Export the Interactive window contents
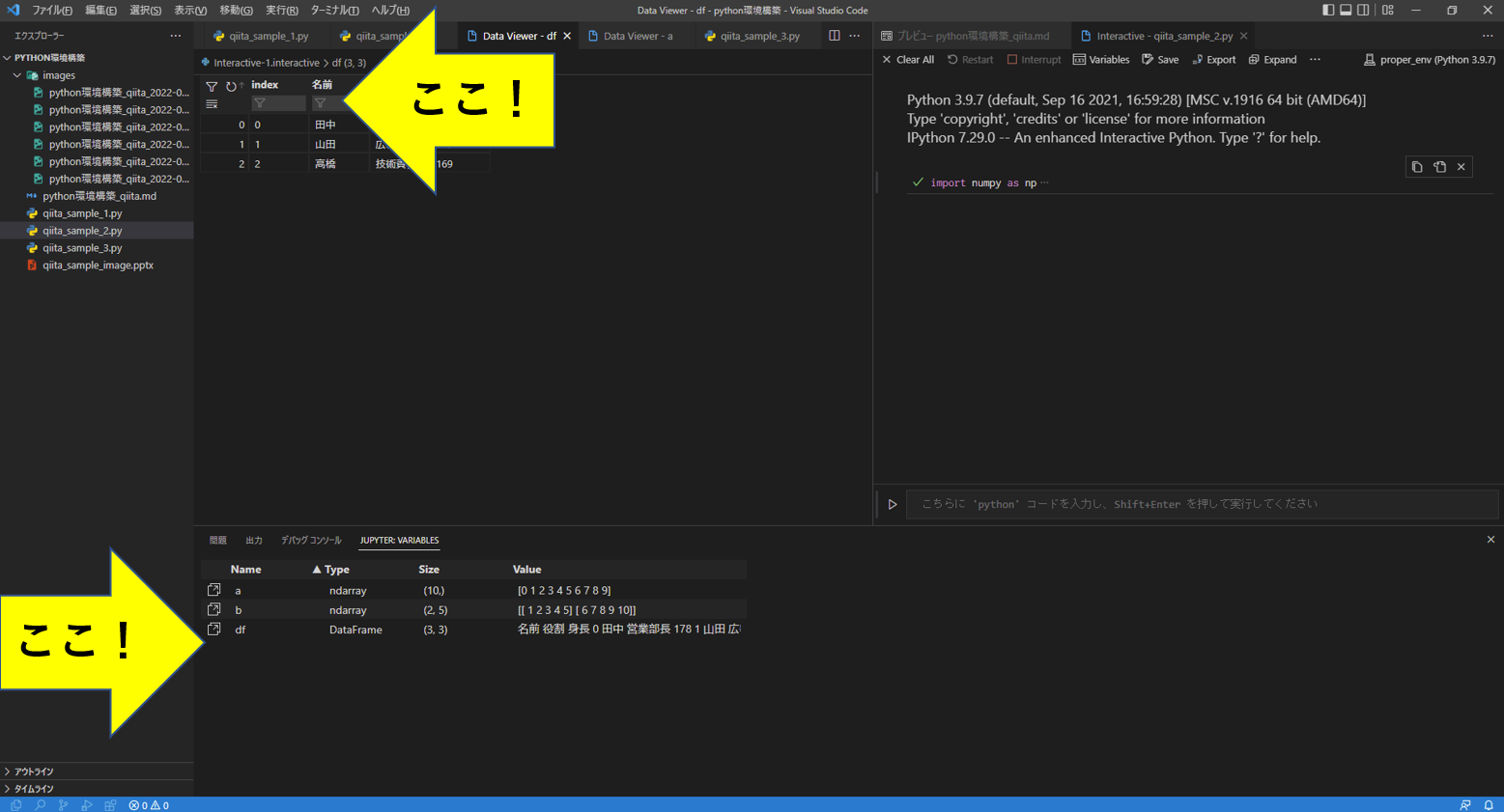1504x812 pixels. coord(1213,59)
